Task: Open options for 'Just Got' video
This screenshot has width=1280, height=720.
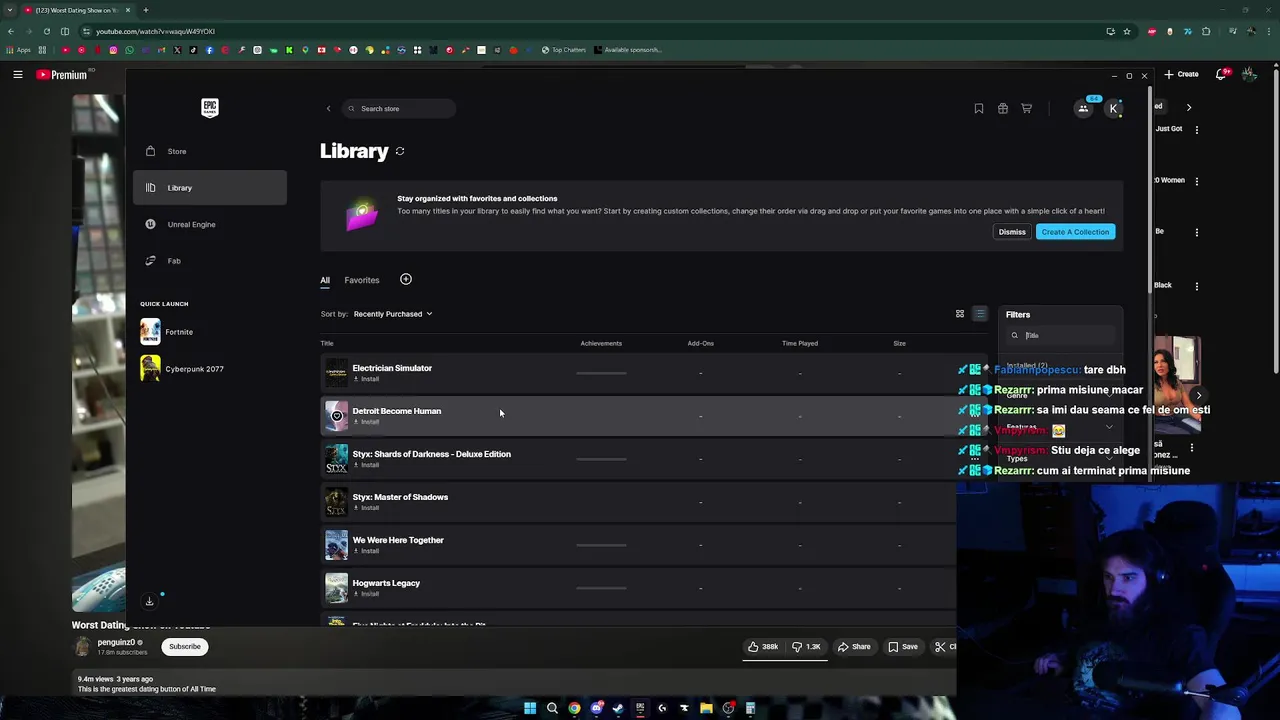Action: pos(1197,130)
